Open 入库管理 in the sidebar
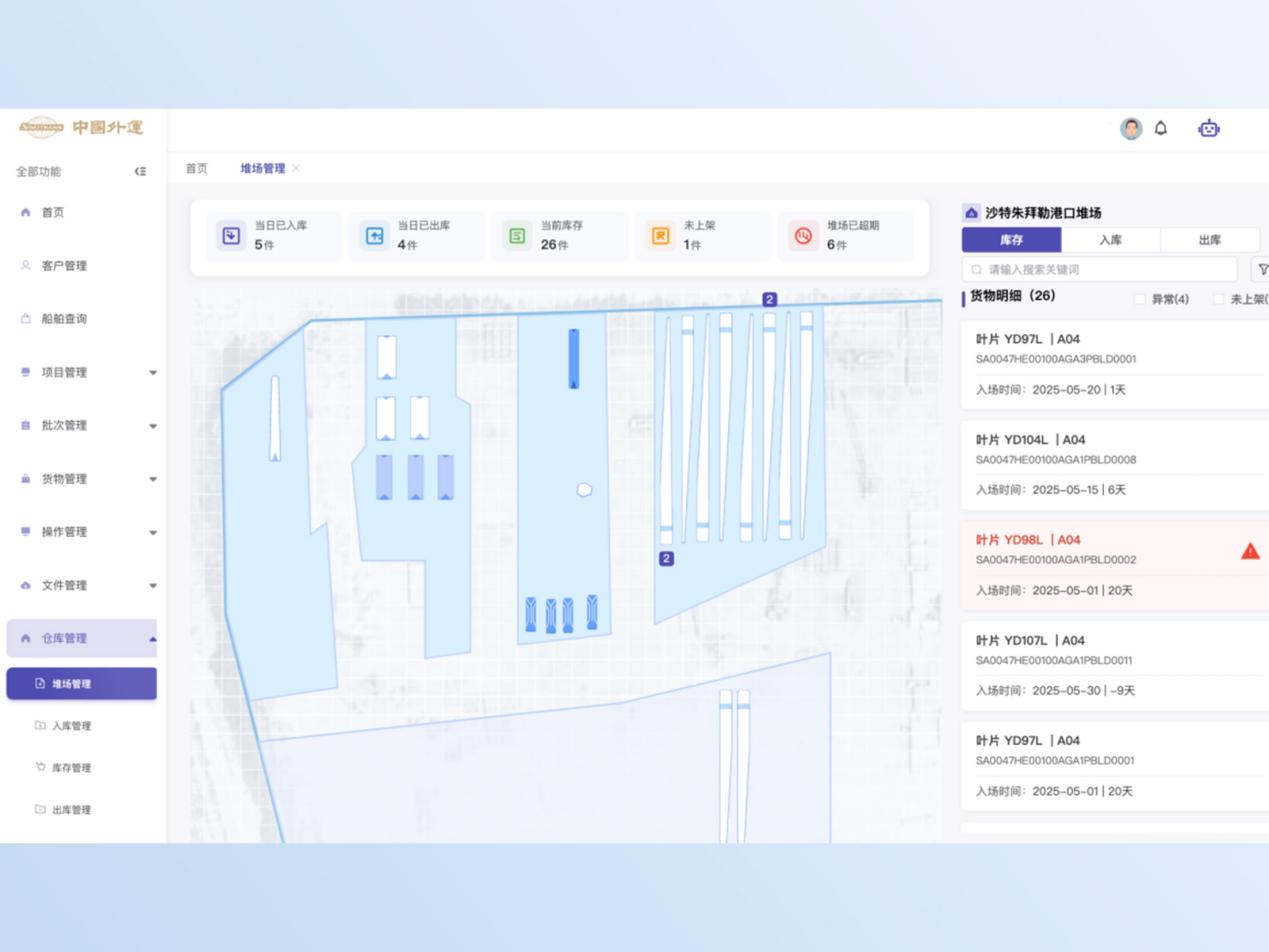 point(71,726)
